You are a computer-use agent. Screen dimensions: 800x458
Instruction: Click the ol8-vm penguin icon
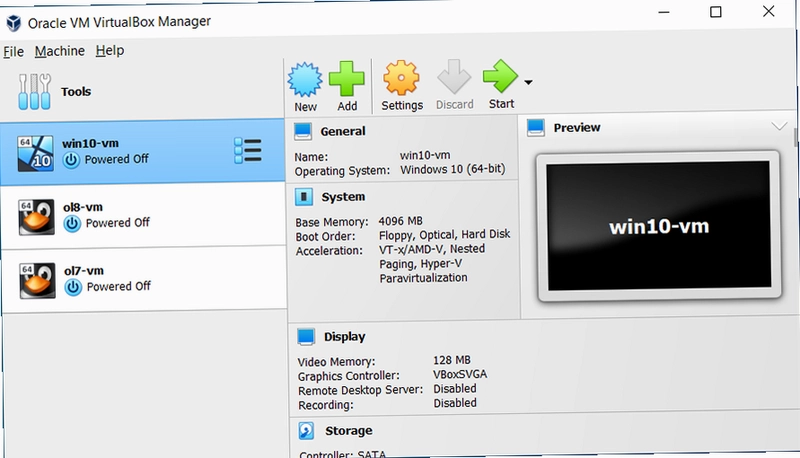[36, 217]
